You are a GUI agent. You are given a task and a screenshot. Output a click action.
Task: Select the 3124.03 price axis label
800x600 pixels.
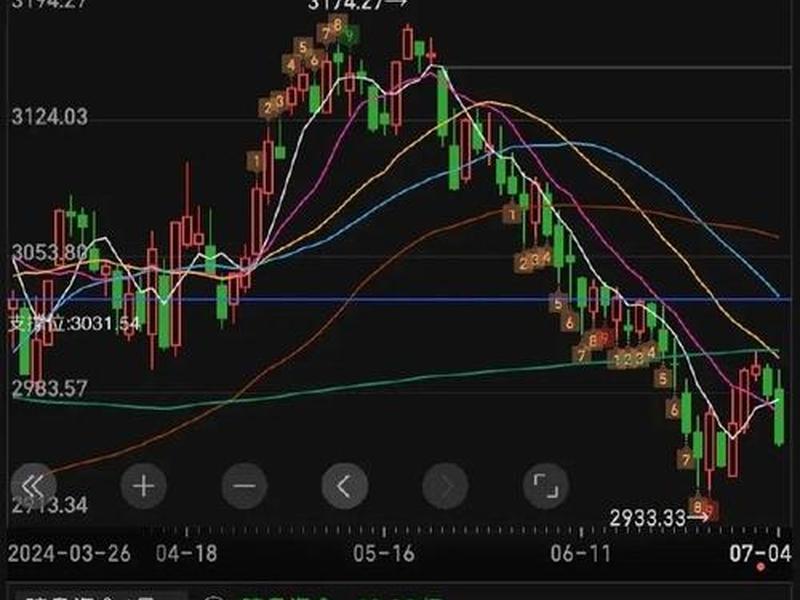click(49, 117)
